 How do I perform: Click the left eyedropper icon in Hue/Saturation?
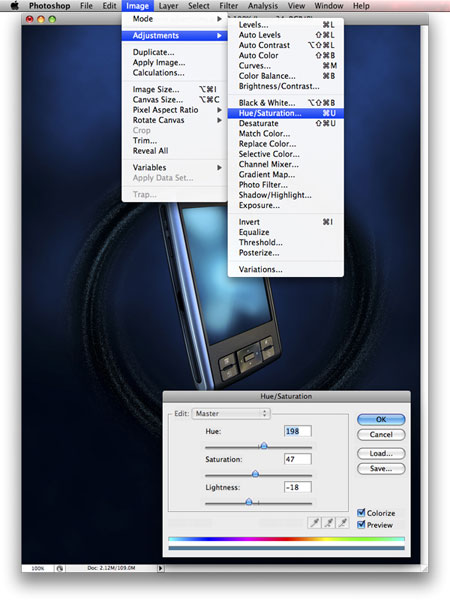314,522
